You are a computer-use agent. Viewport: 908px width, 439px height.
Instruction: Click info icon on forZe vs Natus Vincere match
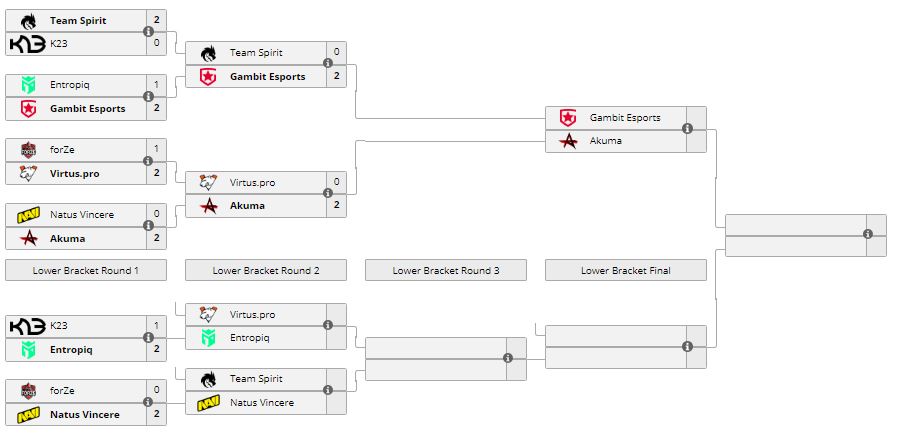click(148, 403)
